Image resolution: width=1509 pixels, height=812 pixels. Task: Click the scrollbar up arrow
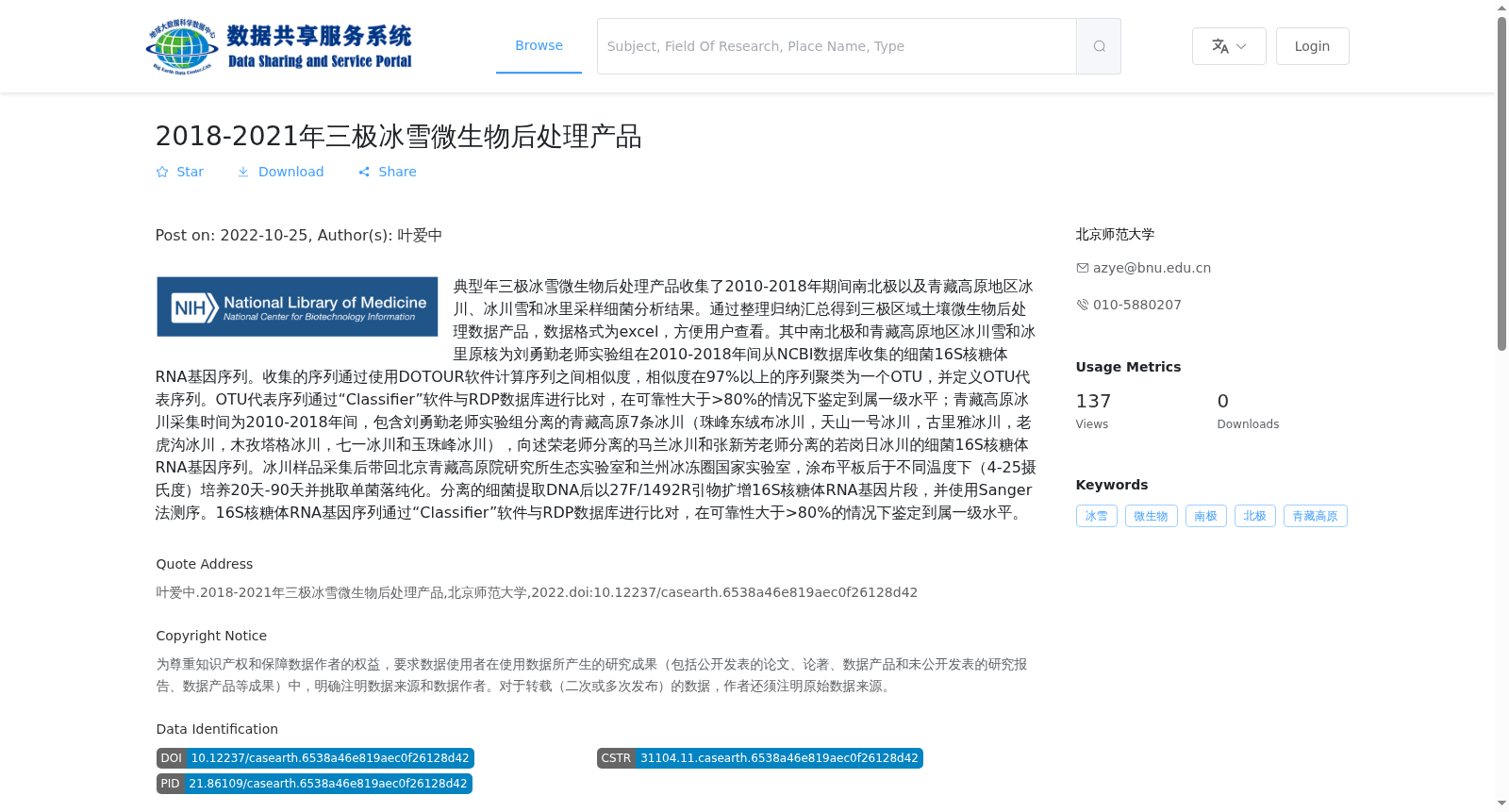point(1501,8)
